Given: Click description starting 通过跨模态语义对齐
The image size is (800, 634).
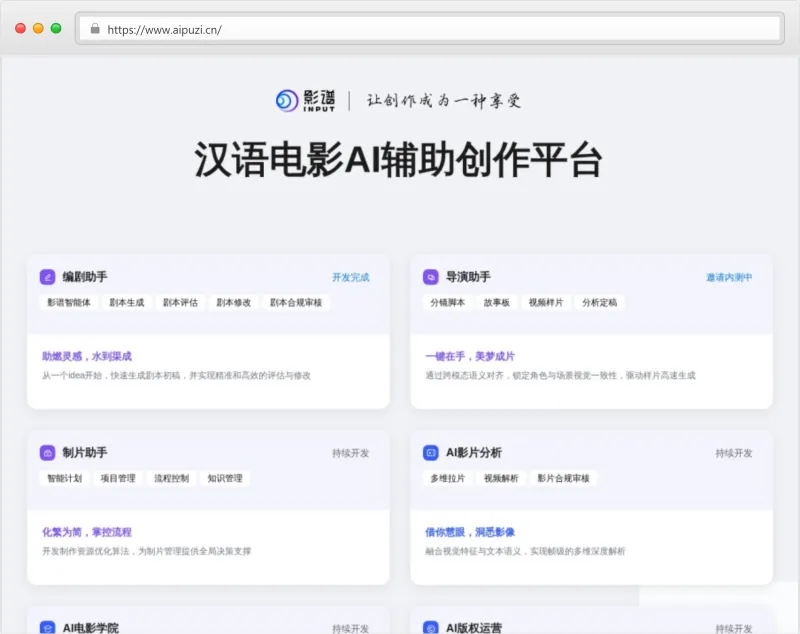Looking at the screenshot, I should point(560,375).
